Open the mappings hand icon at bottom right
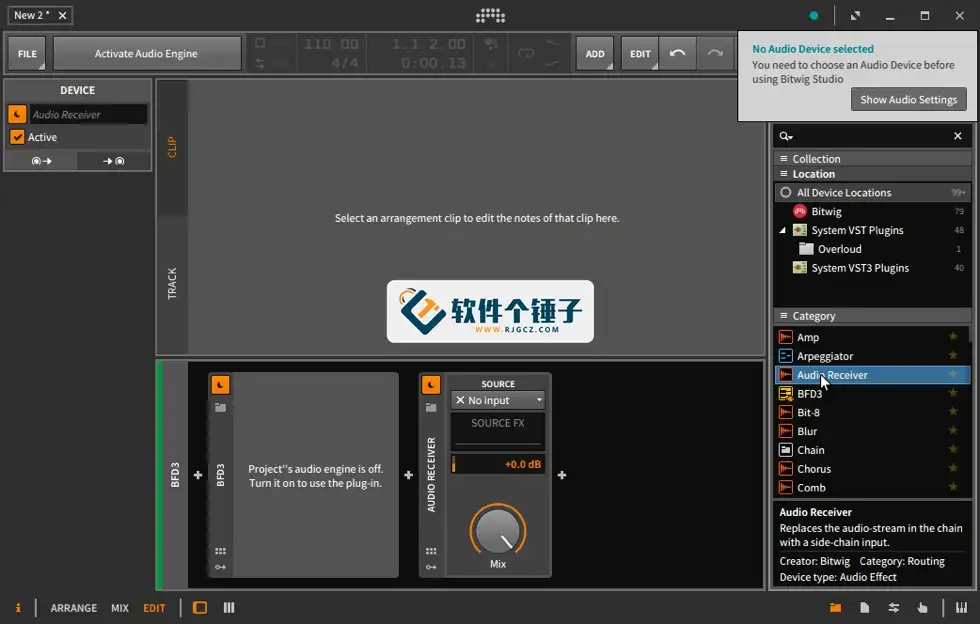Image resolution: width=980 pixels, height=624 pixels. (922, 608)
